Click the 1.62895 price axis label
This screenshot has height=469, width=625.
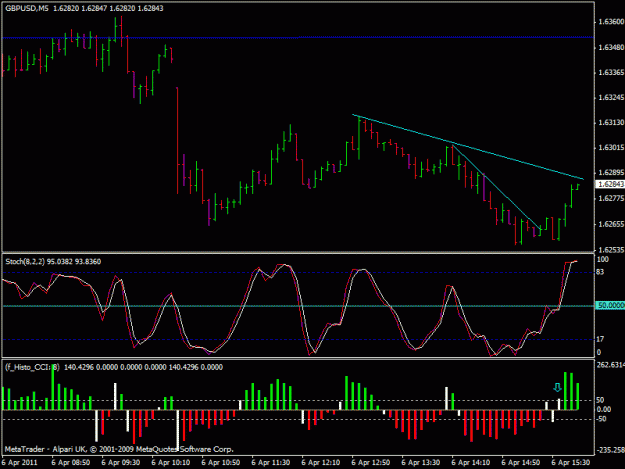[x=611, y=173]
